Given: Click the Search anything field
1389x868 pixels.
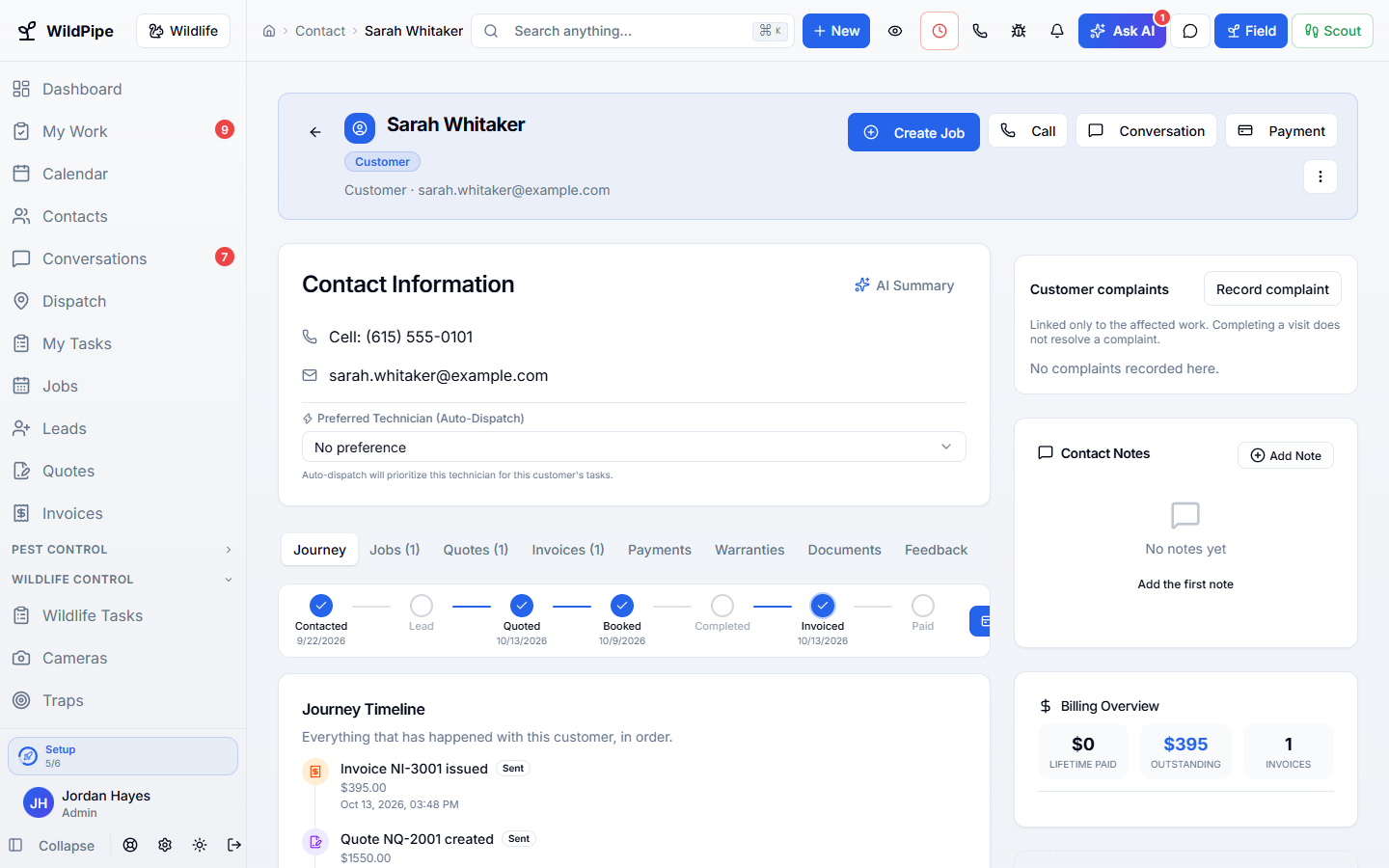Looking at the screenshot, I should 633,31.
